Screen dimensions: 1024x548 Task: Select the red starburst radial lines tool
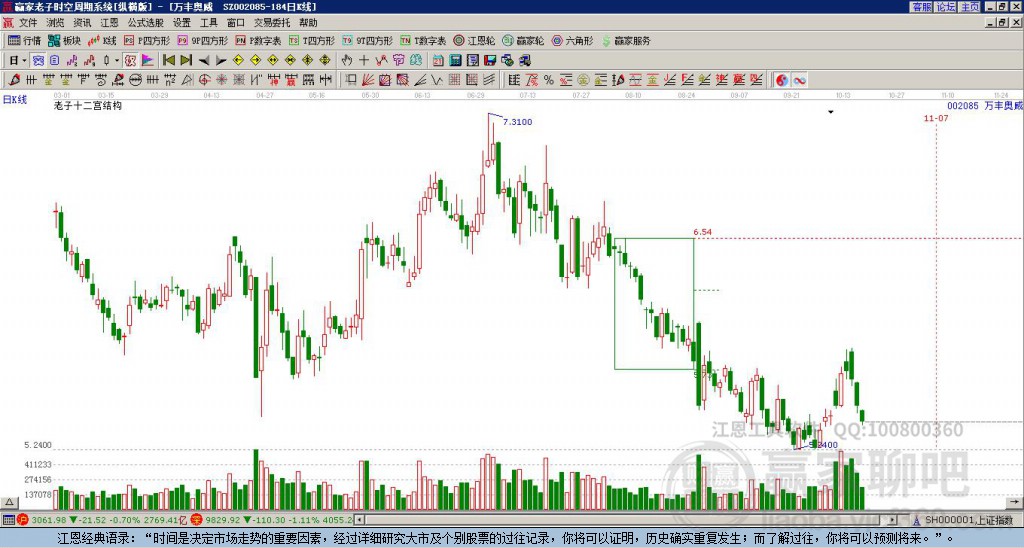pos(222,80)
